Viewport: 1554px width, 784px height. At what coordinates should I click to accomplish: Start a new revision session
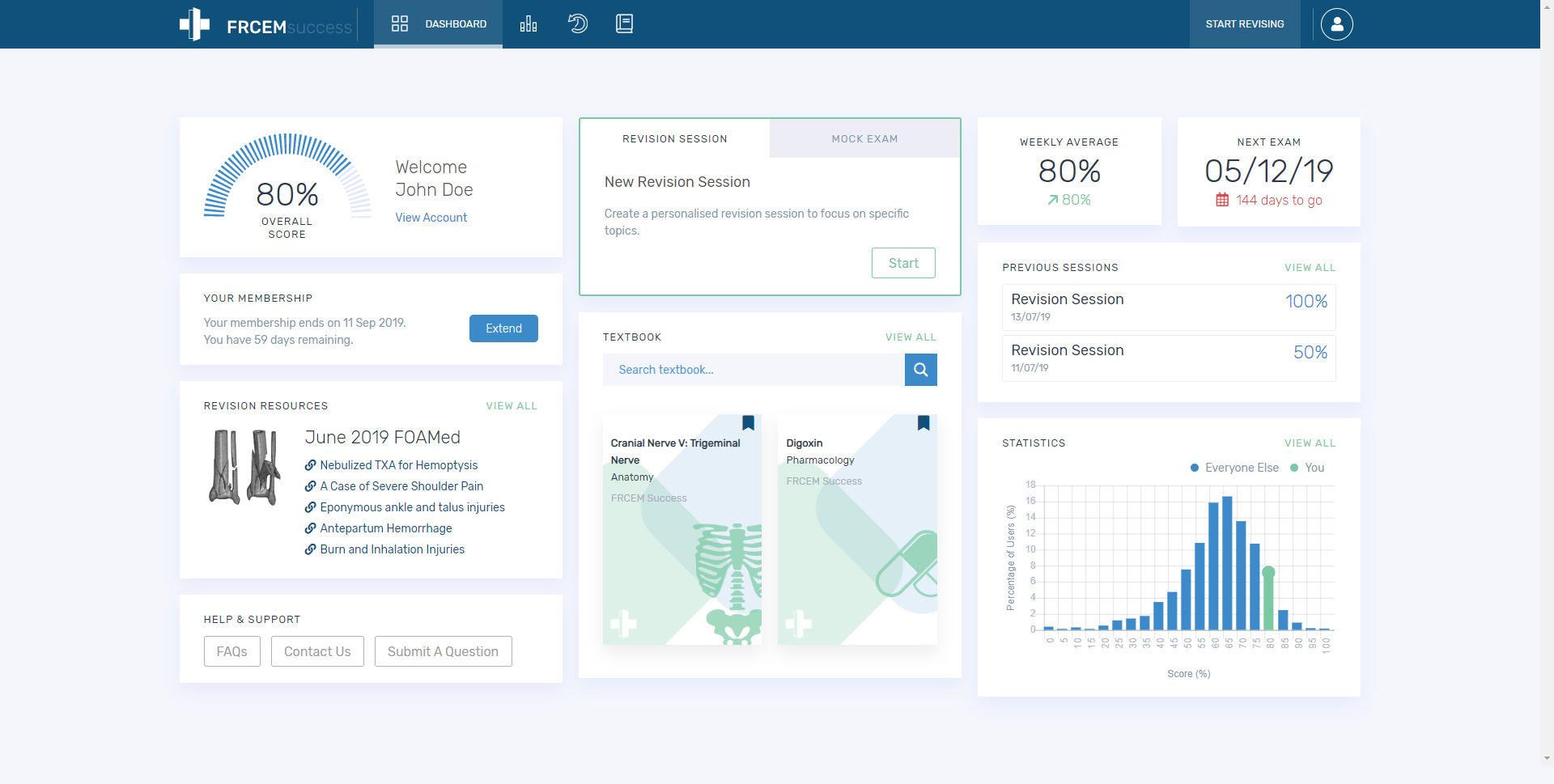(x=903, y=263)
